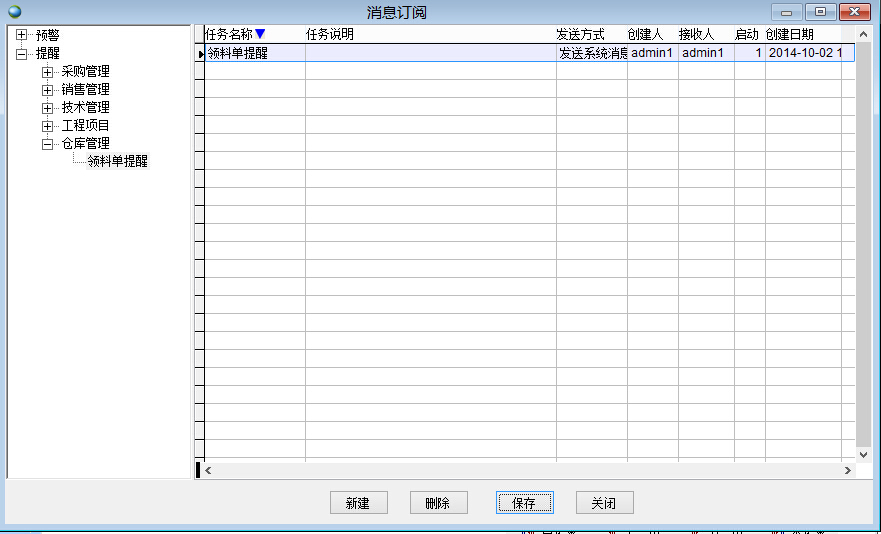
Task: Expand the 销售管理 node
Action: coord(47,90)
